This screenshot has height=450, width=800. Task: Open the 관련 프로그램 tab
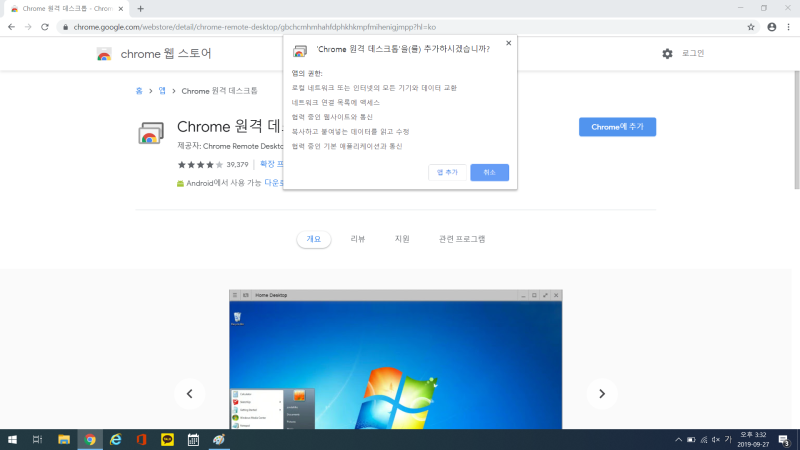pyautogui.click(x=462, y=239)
